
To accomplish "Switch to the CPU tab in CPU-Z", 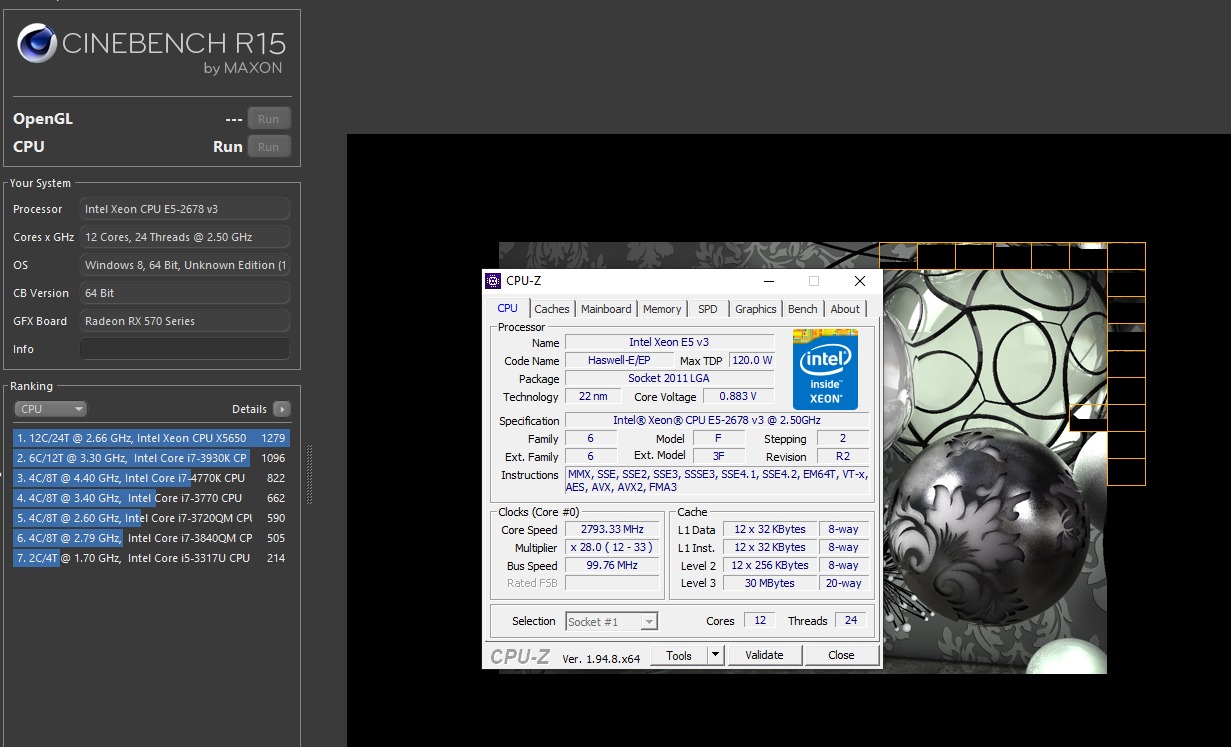I will [508, 308].
